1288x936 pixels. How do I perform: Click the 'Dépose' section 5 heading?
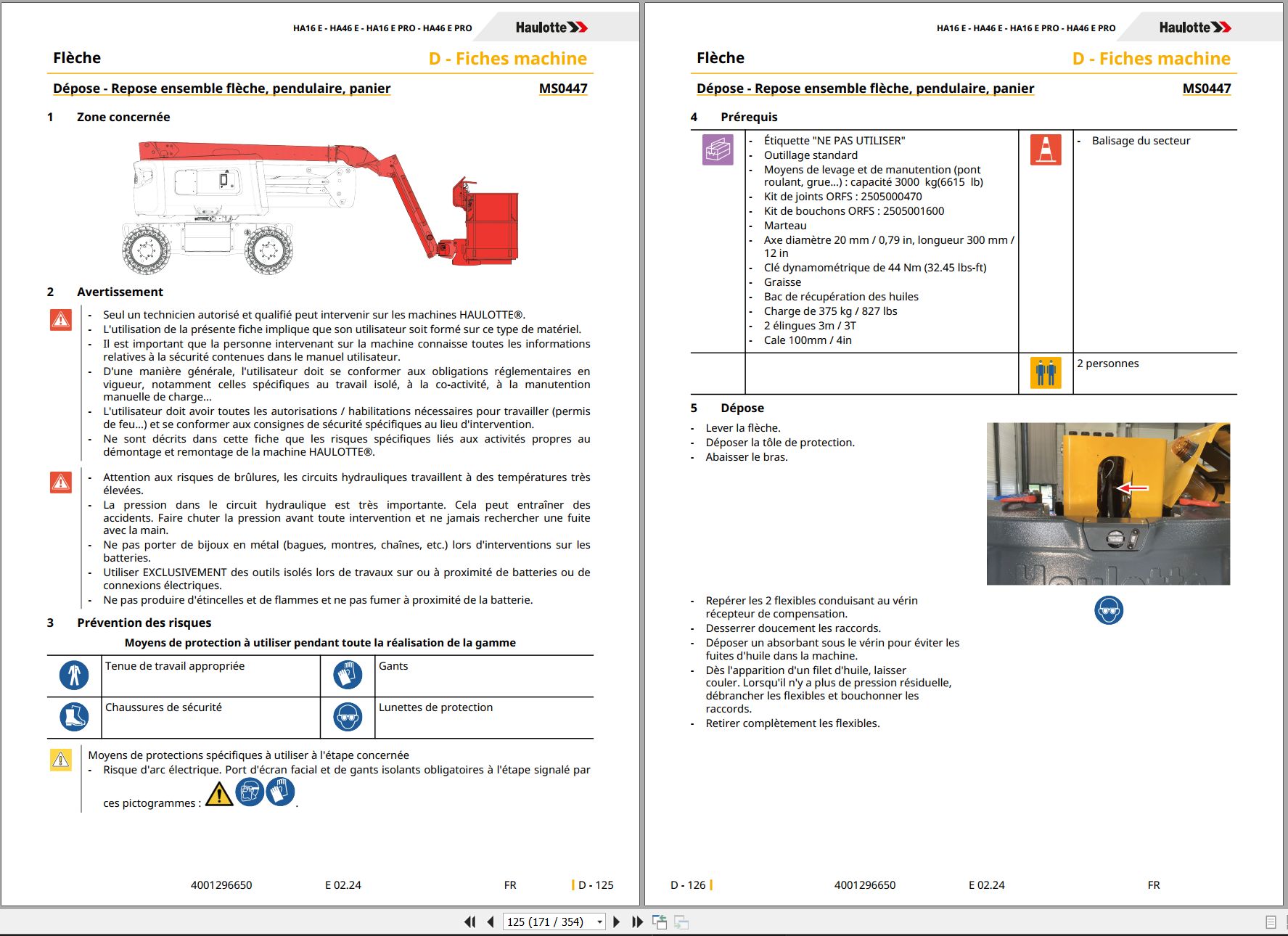click(742, 408)
